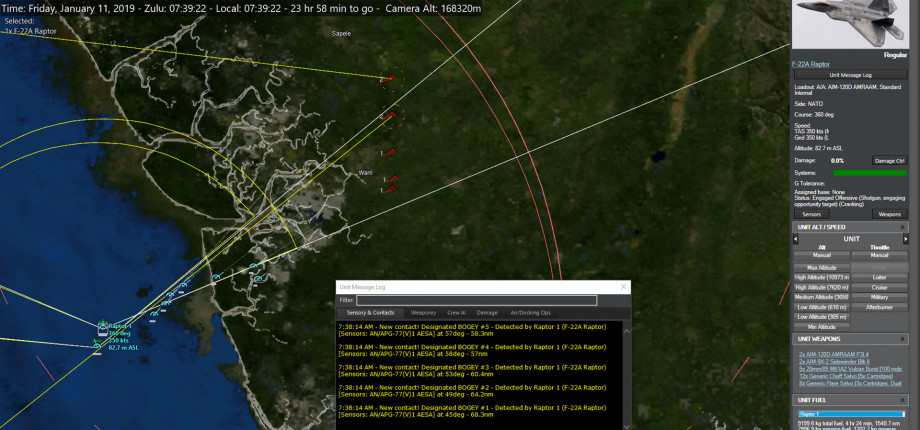920x430 pixels.
Task: Switch to the Damage tab in message log
Action: pyautogui.click(x=487, y=313)
